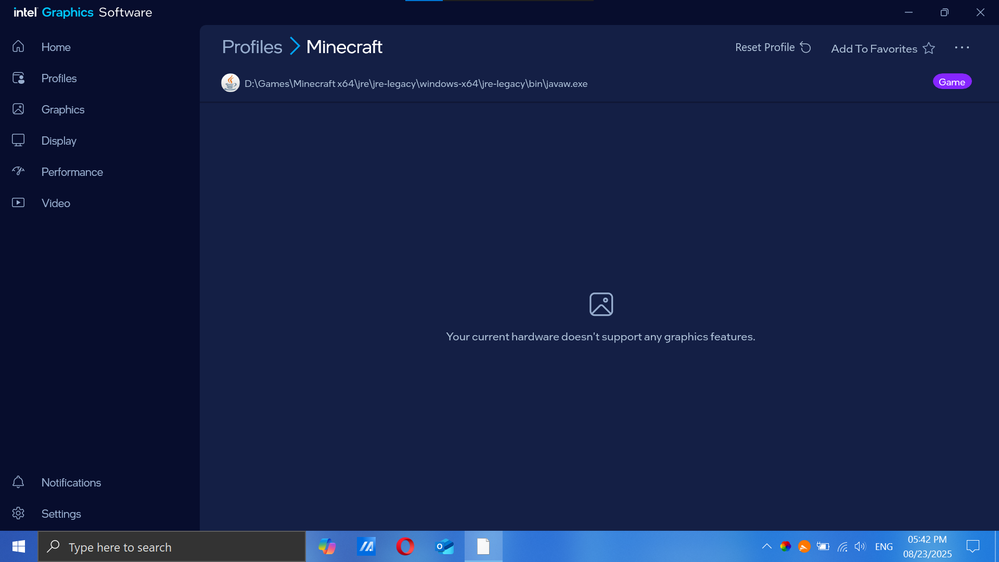
Task: Click the orange tray icon
Action: click(804, 547)
